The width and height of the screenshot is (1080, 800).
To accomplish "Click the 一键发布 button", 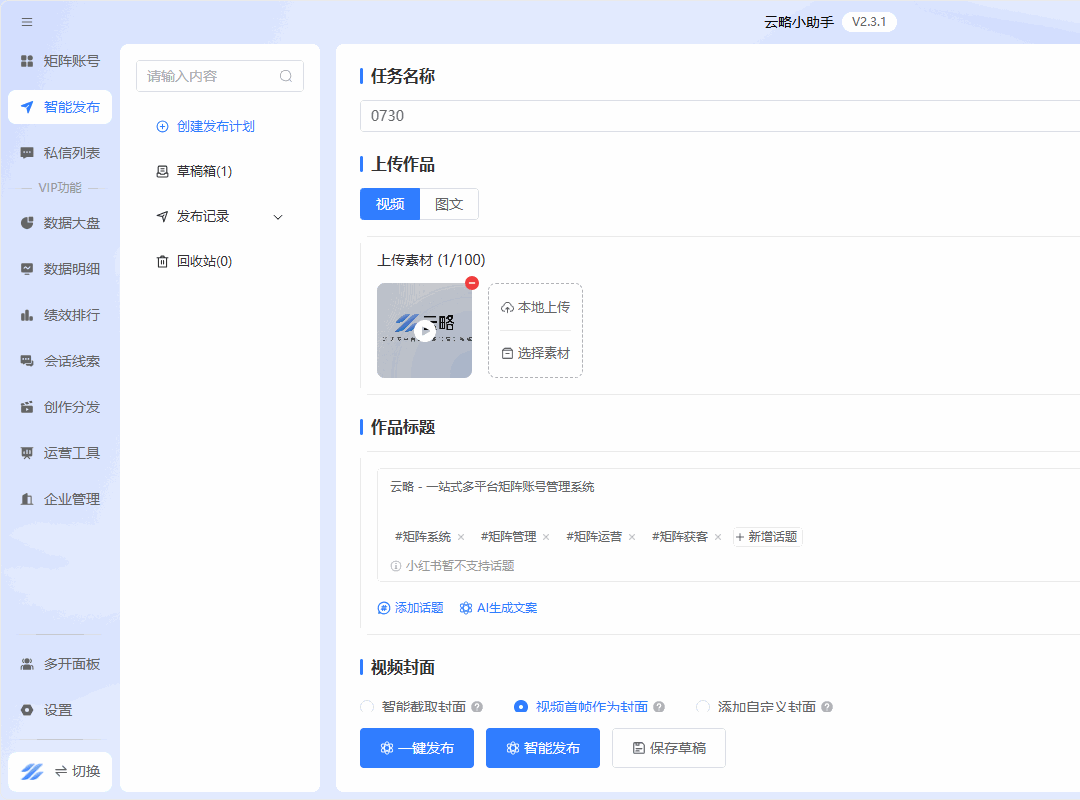I will (x=417, y=748).
